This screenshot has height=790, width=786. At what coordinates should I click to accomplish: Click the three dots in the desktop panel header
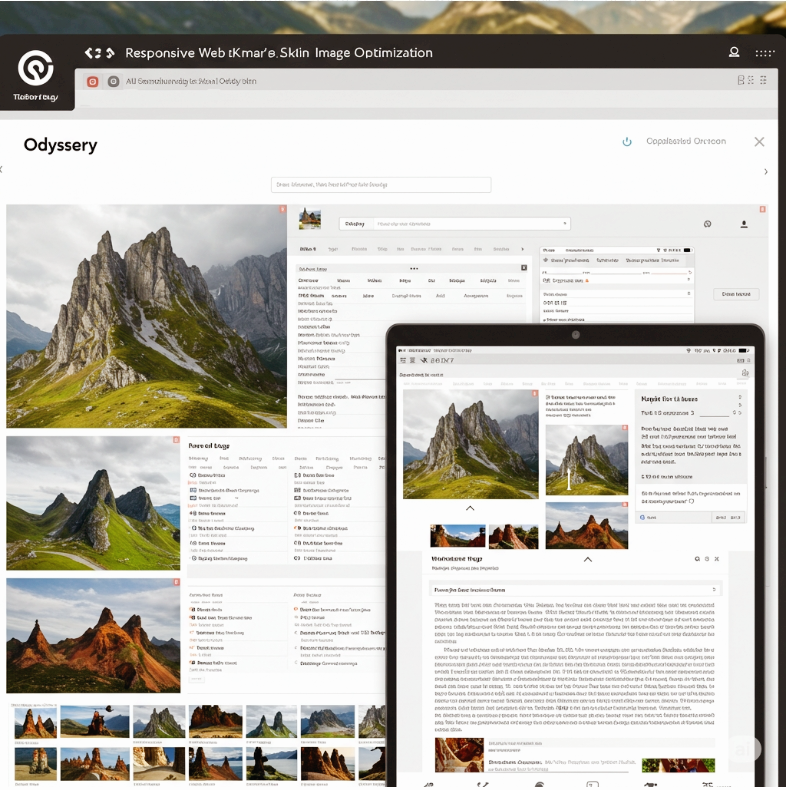pos(414,269)
